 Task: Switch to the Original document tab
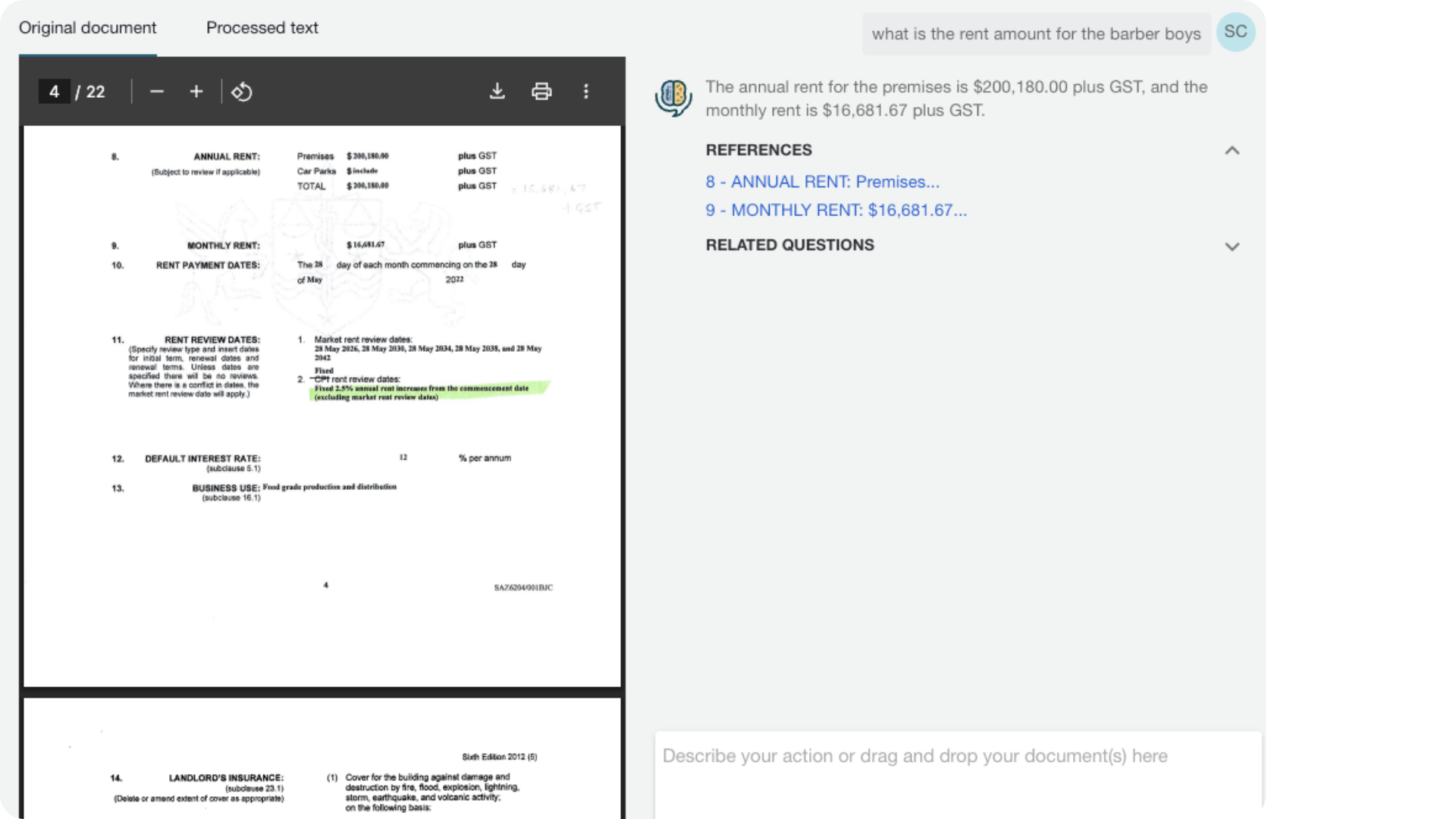87,28
